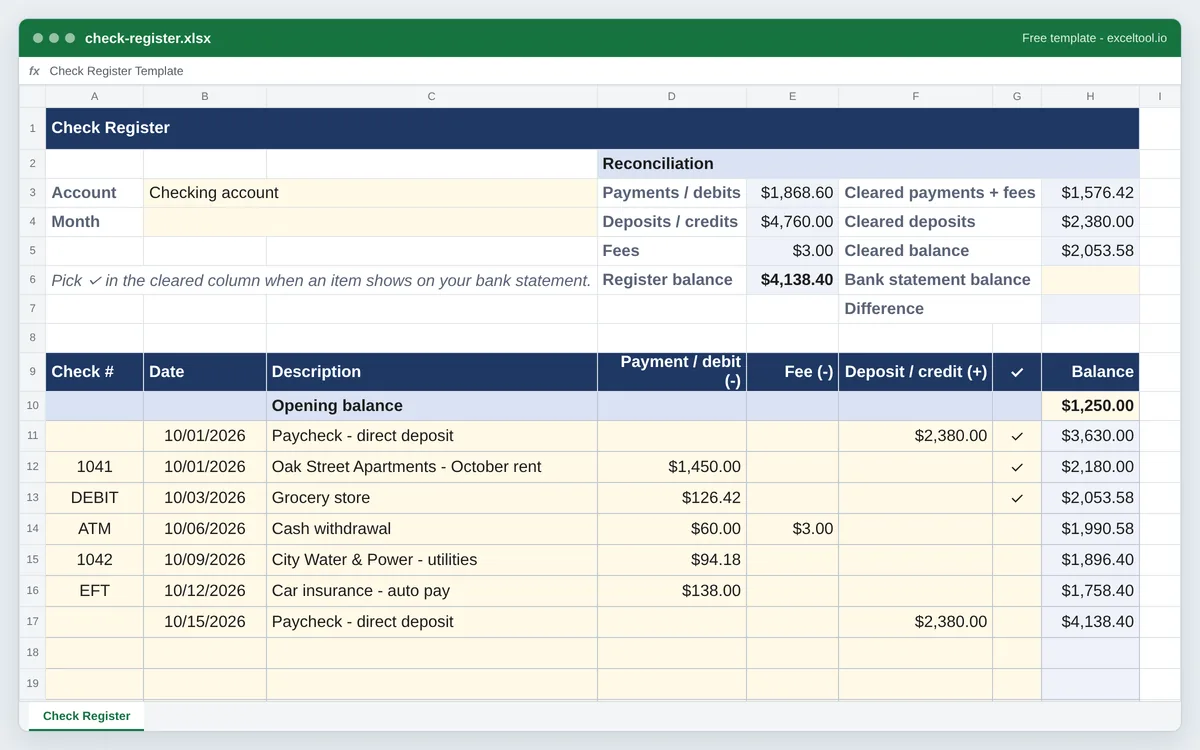Select the $1,990.58 balance cell
Viewport: 1200px width, 750px height.
click(1090, 529)
